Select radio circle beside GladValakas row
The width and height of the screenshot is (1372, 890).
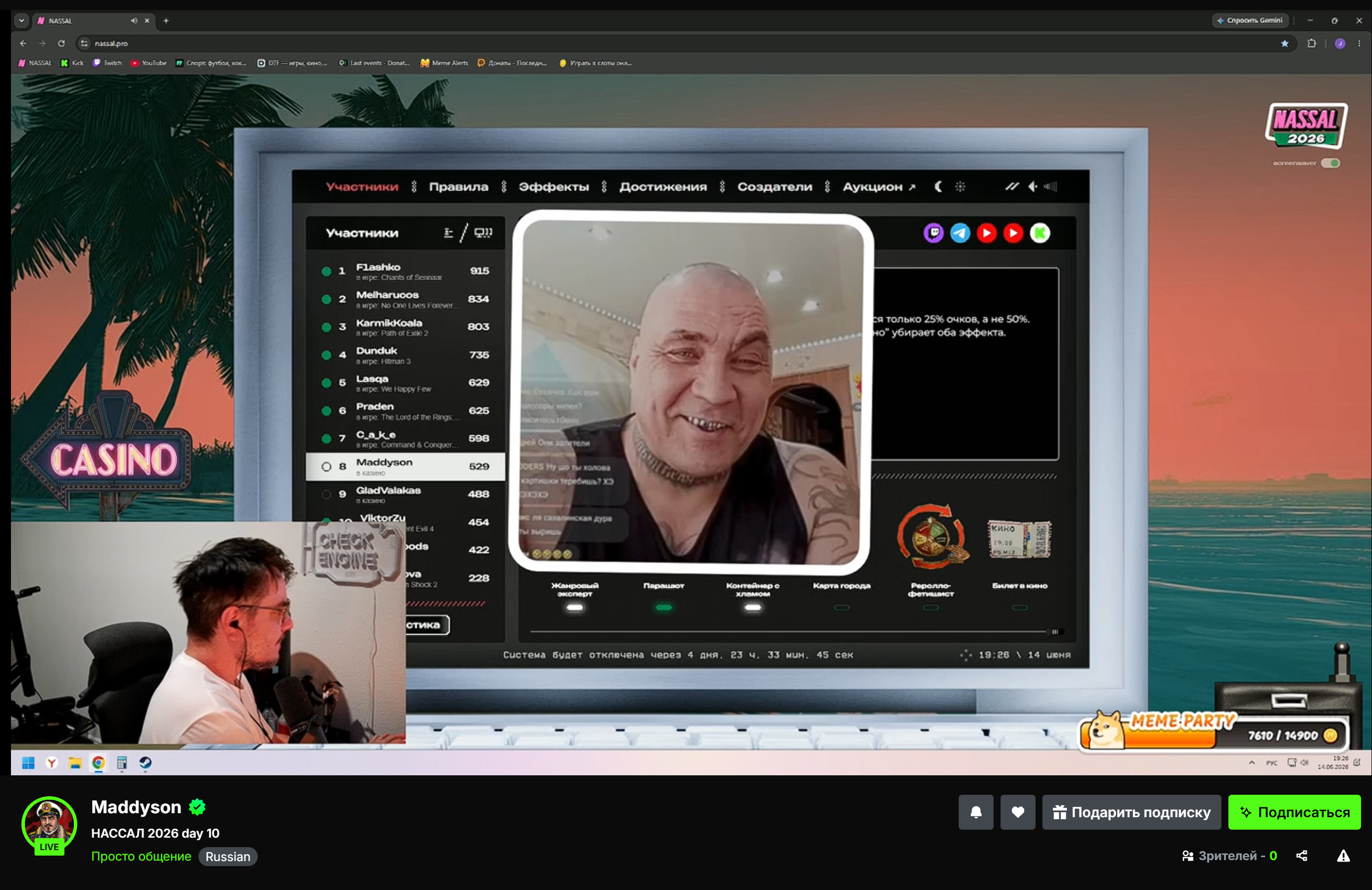click(x=326, y=494)
